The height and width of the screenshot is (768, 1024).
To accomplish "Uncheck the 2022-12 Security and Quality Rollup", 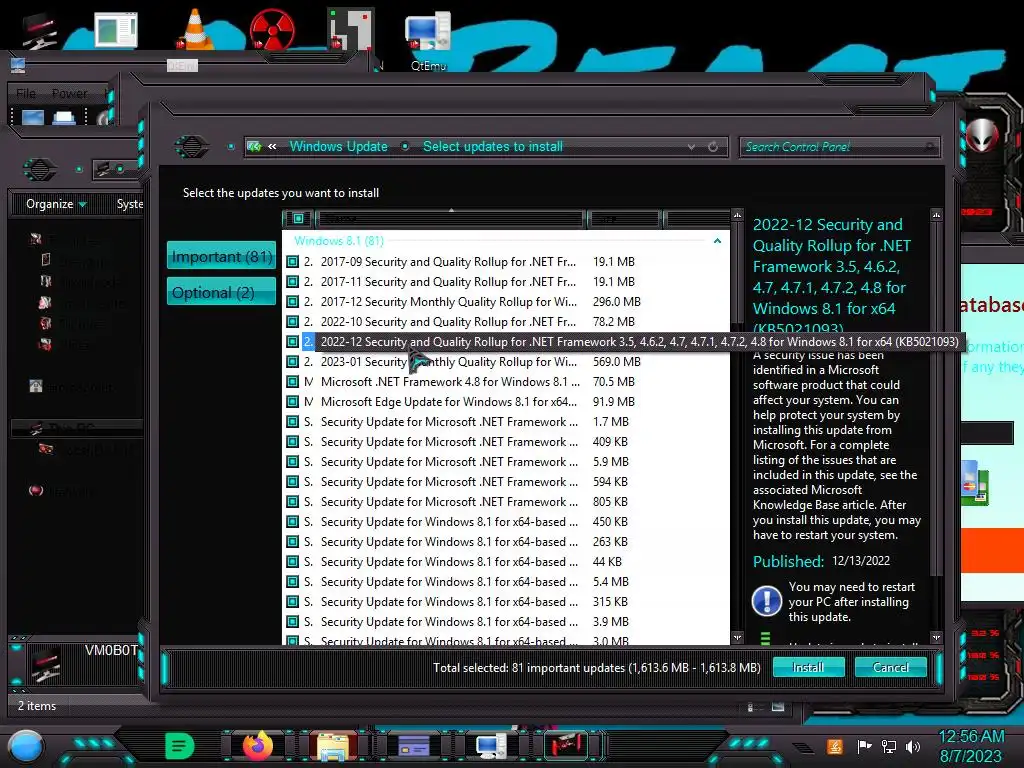I will click(x=293, y=342).
